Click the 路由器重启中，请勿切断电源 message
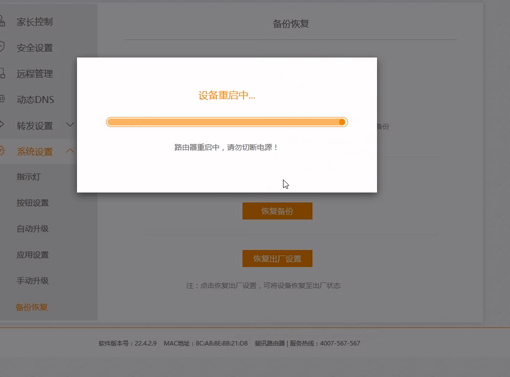 click(x=226, y=147)
